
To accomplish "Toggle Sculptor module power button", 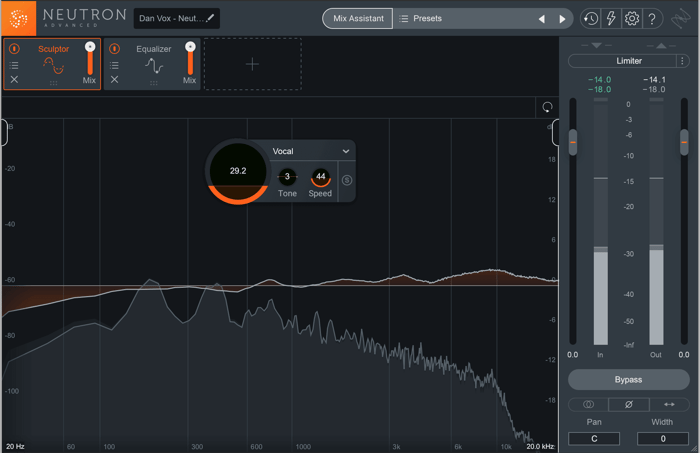I will click(14, 48).
